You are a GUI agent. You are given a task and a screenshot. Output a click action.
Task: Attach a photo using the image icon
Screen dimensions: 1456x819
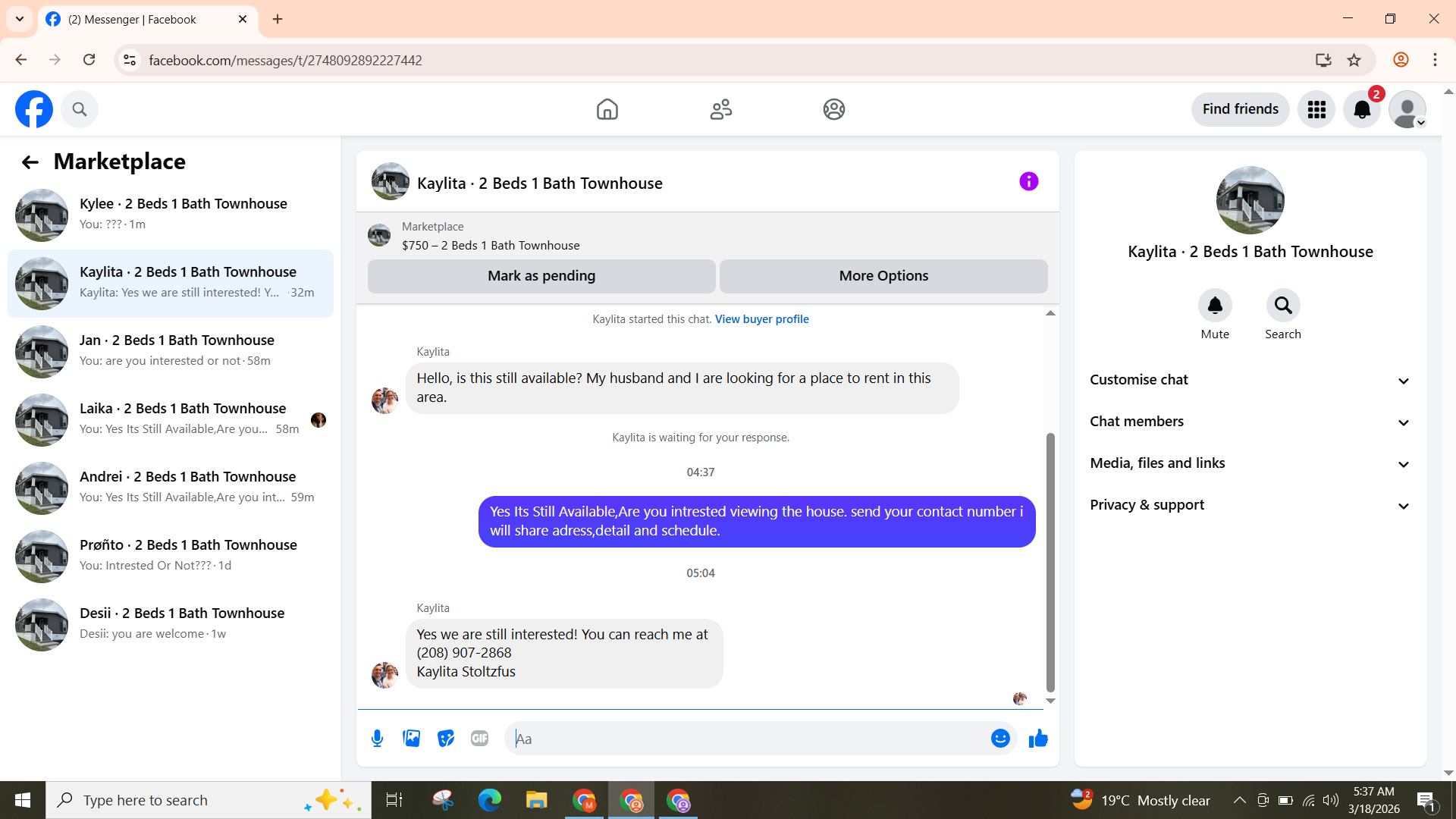point(411,739)
